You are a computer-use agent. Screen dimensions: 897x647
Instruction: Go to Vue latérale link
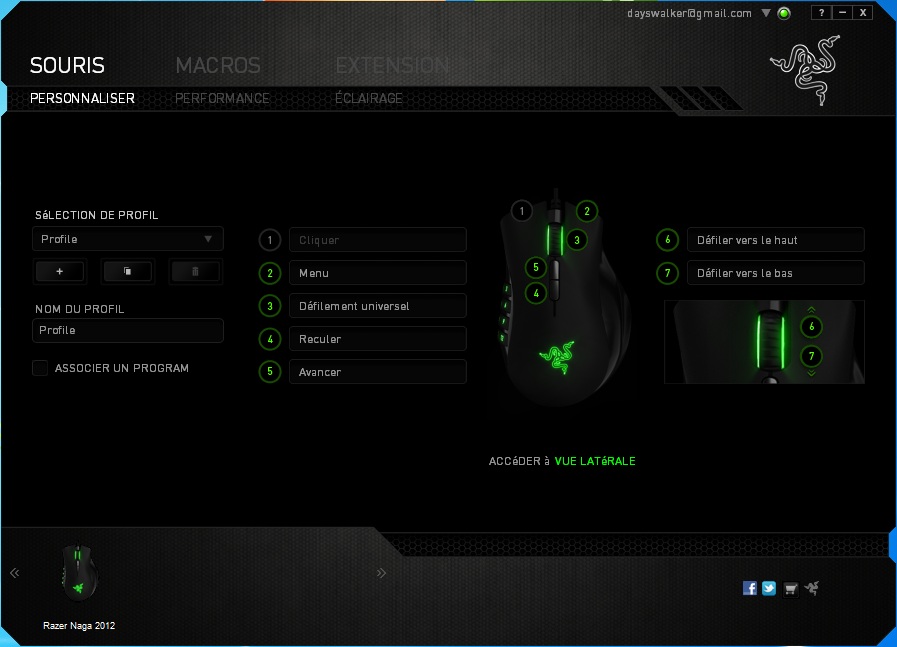coord(595,461)
